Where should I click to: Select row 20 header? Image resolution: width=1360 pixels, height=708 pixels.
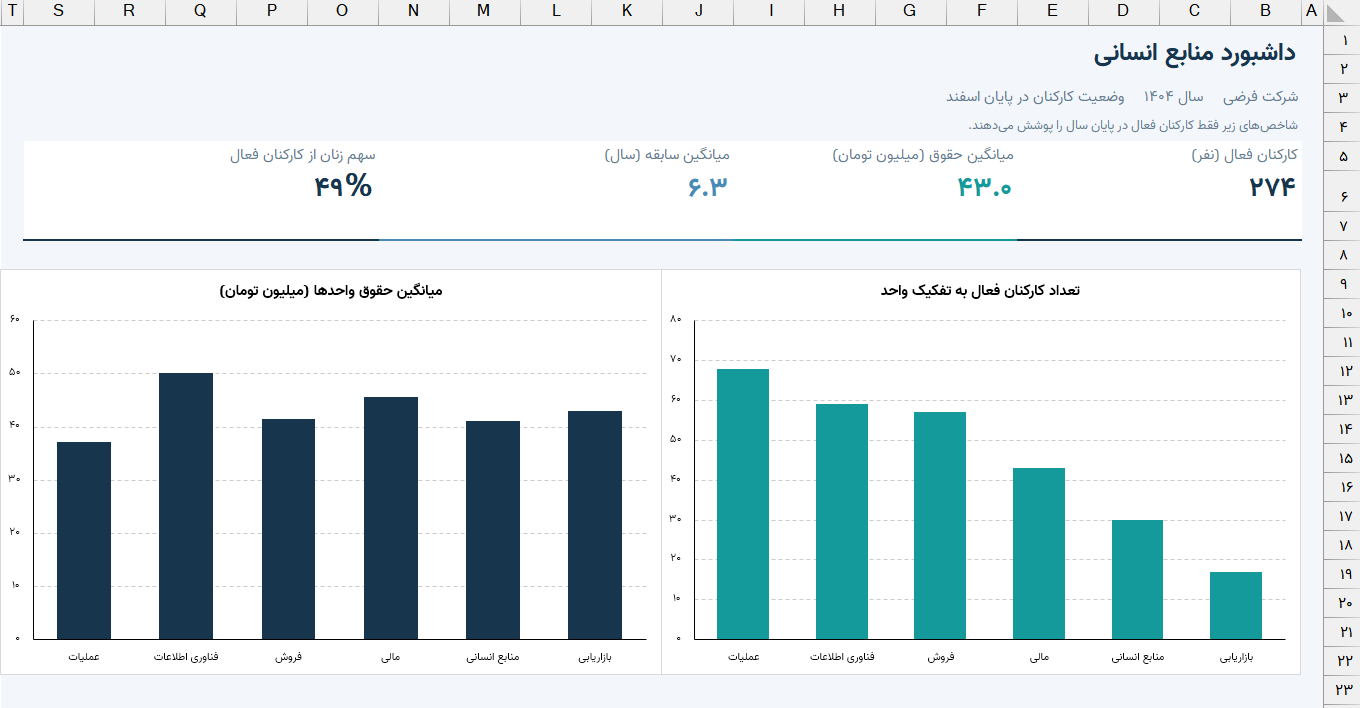coord(1342,602)
